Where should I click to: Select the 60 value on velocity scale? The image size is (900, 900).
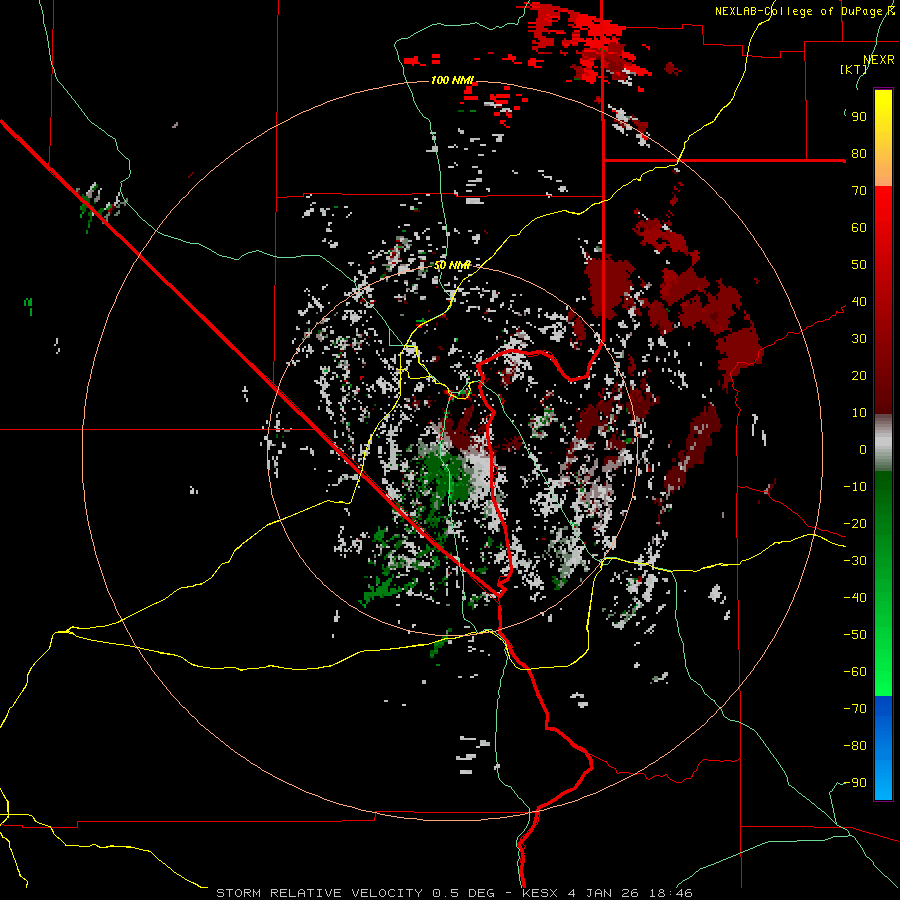click(x=859, y=228)
